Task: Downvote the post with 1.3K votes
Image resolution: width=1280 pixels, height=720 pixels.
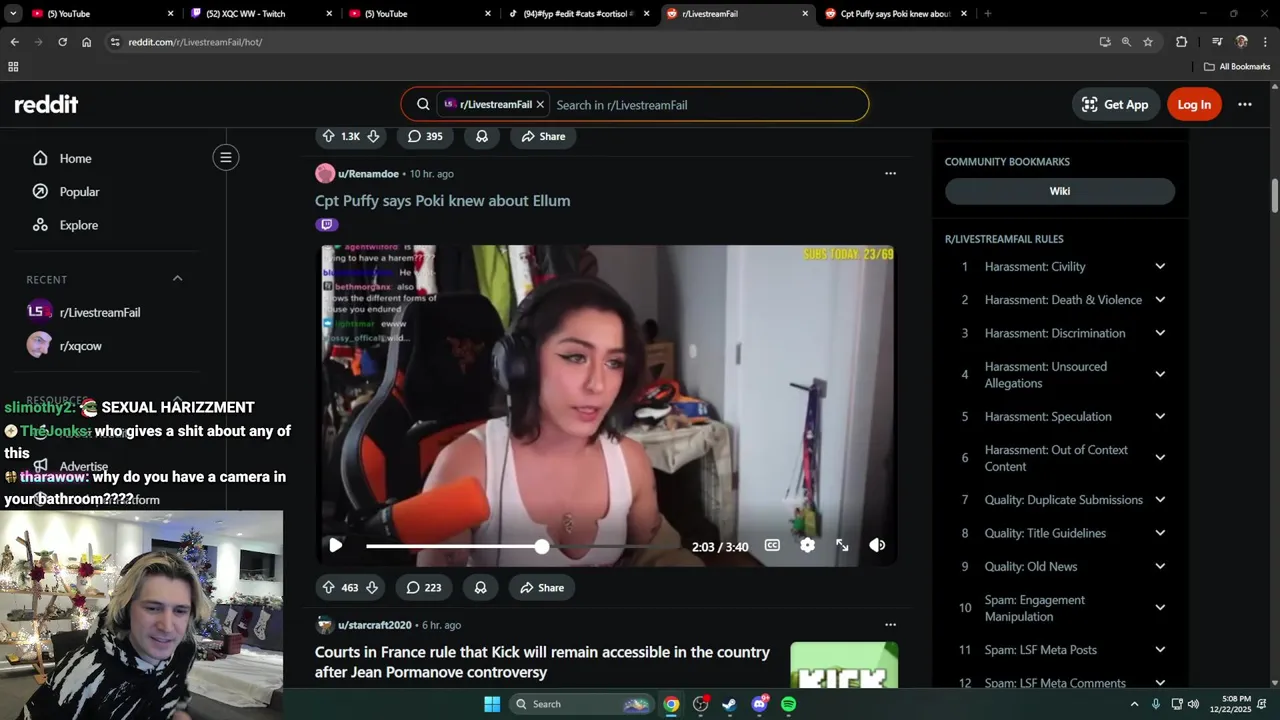Action: pyautogui.click(x=373, y=136)
